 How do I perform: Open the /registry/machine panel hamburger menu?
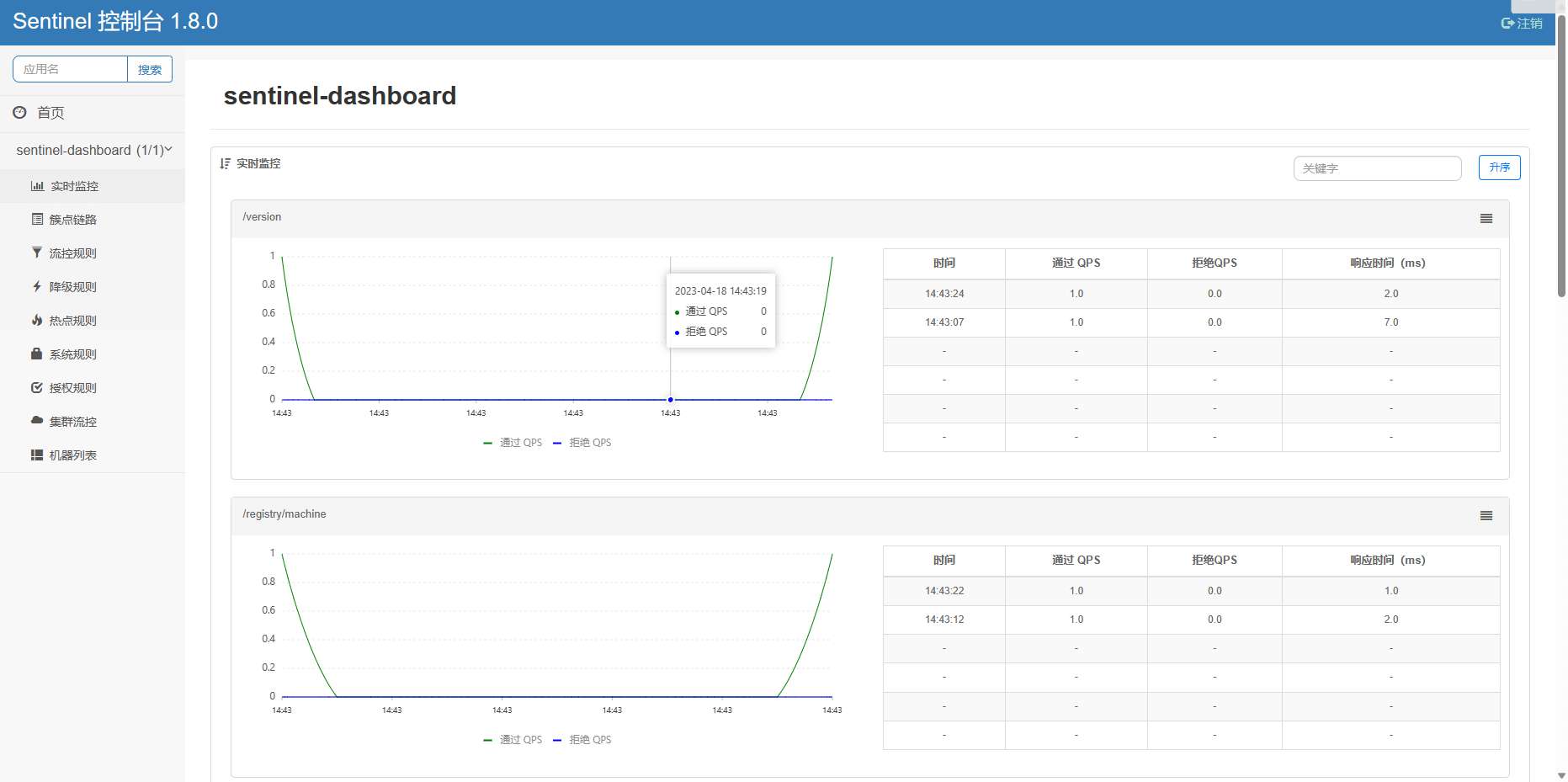pyautogui.click(x=1486, y=515)
